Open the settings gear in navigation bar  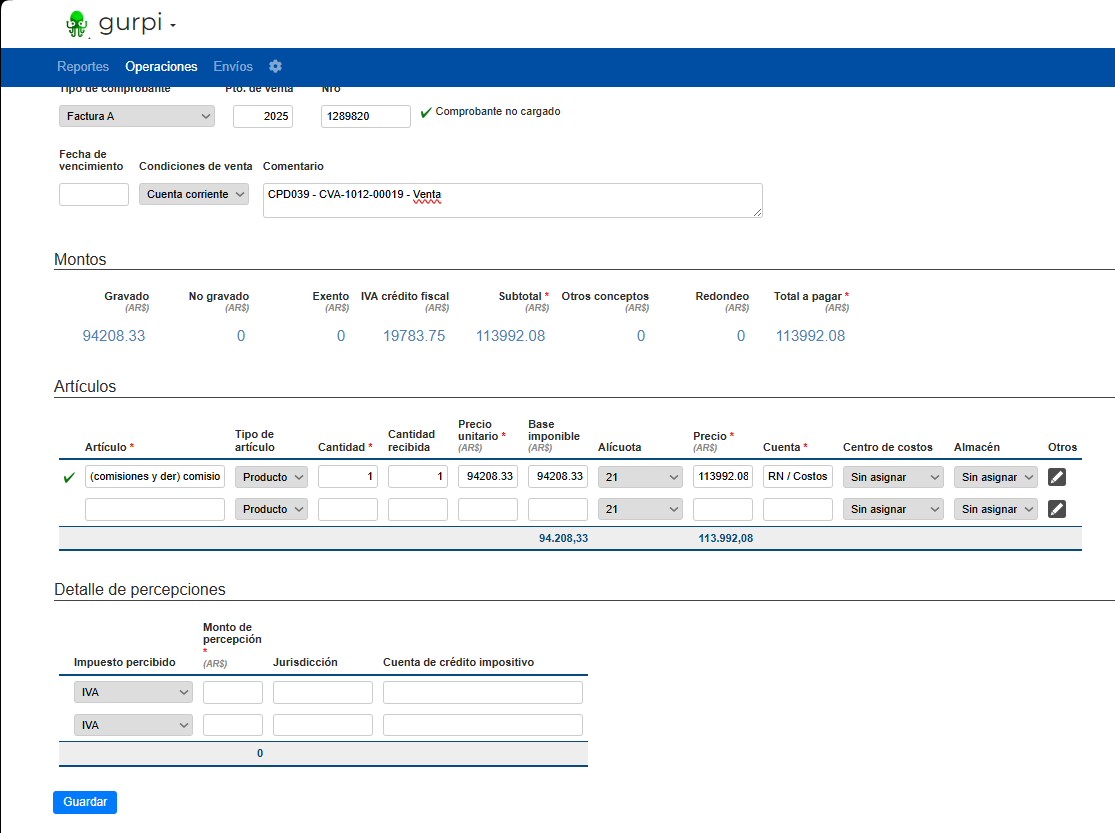(275, 66)
